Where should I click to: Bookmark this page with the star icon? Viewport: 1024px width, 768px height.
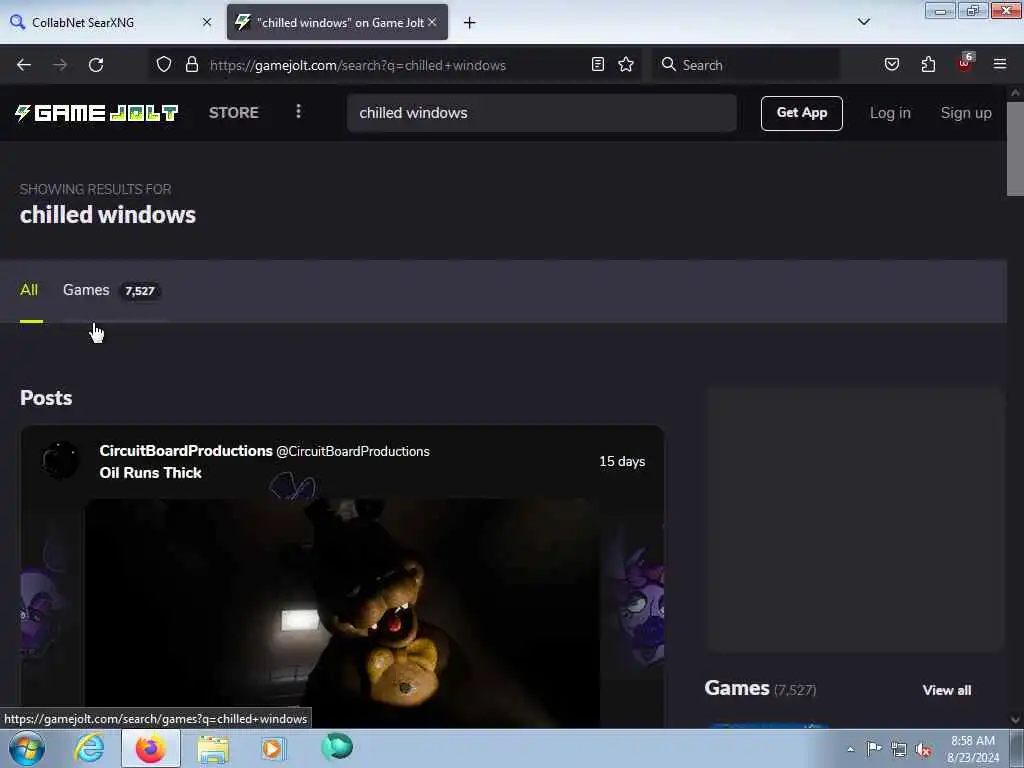coord(626,65)
